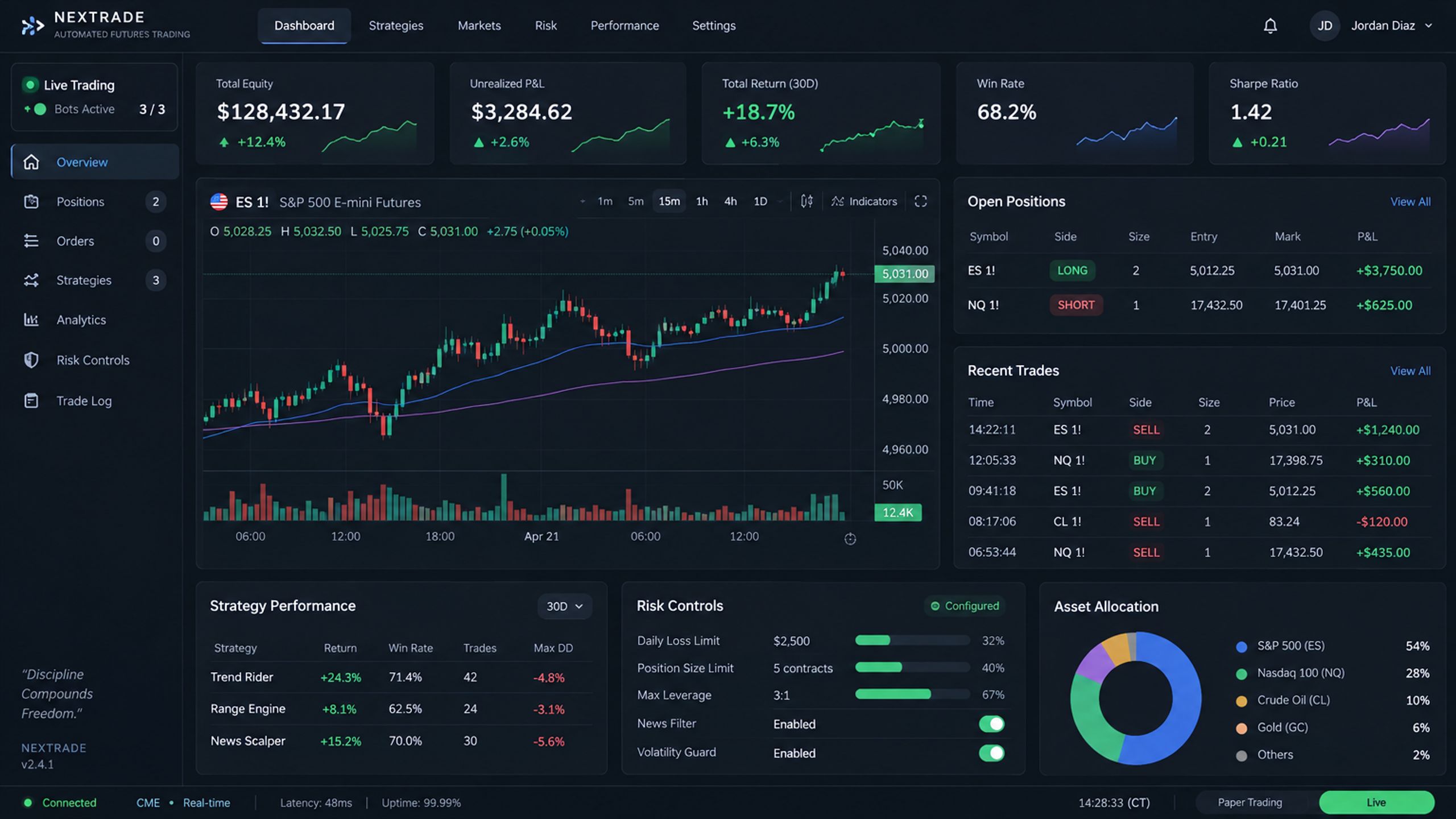Click the Trend Rider strategy row
This screenshot has width=1456, height=819.
(401, 677)
